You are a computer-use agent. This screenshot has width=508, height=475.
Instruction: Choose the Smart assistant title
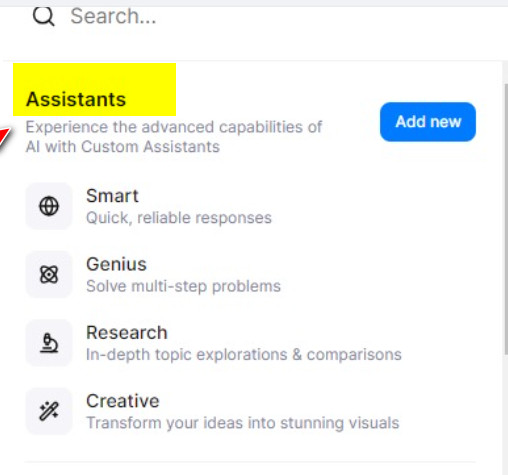pos(112,196)
